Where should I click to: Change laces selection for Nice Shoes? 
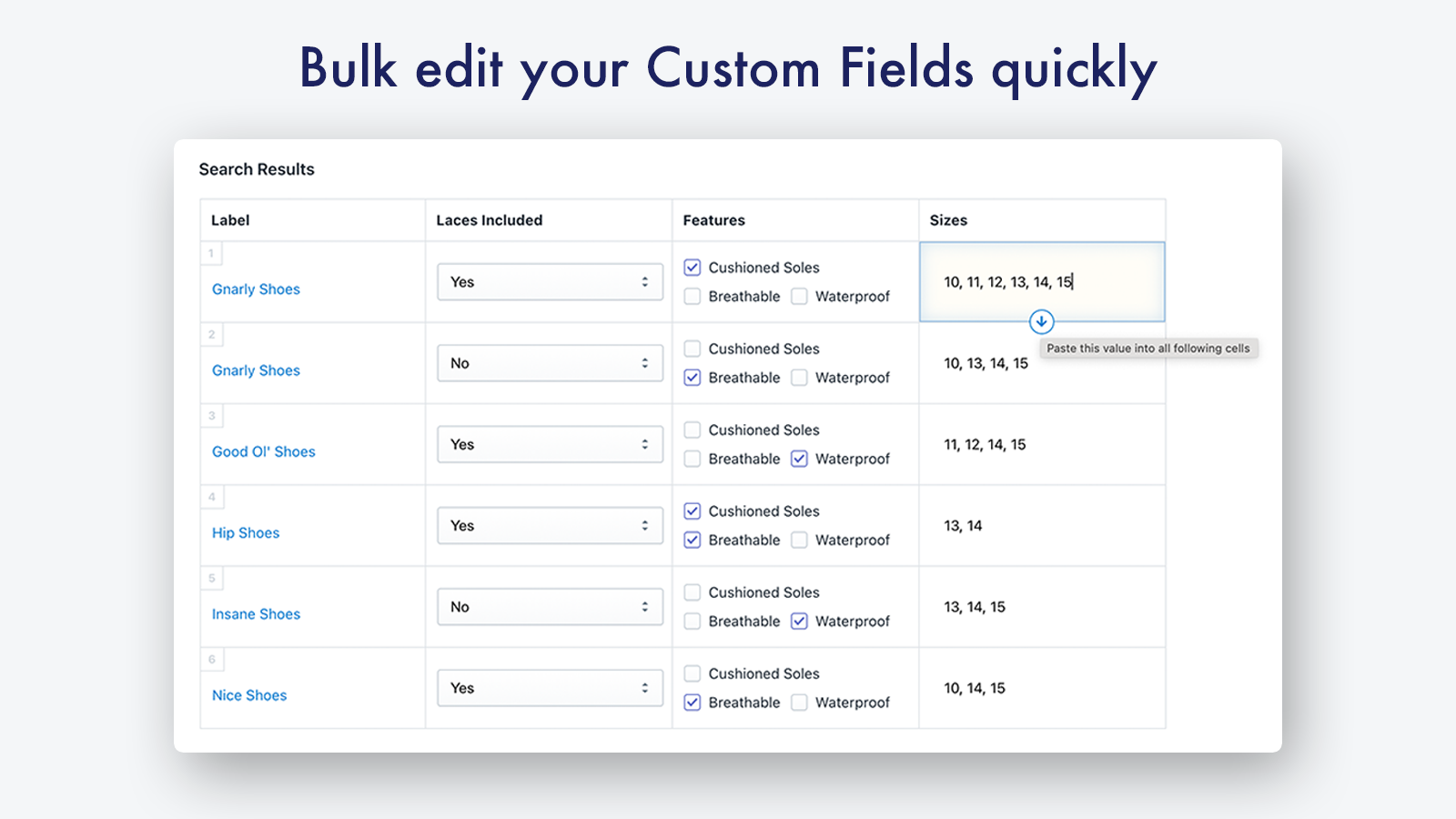[x=550, y=688]
